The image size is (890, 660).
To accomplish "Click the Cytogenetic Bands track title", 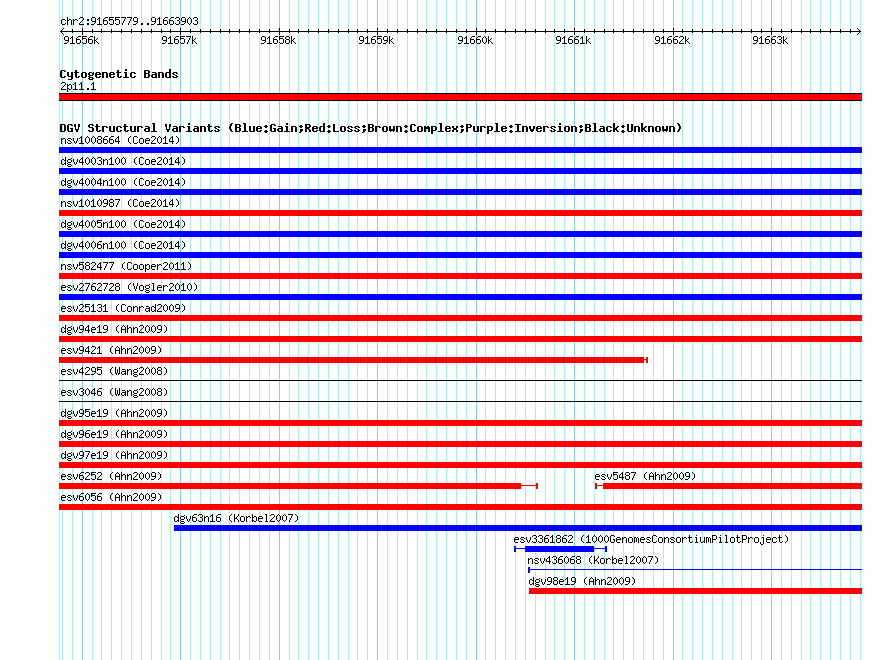I will pyautogui.click(x=119, y=74).
